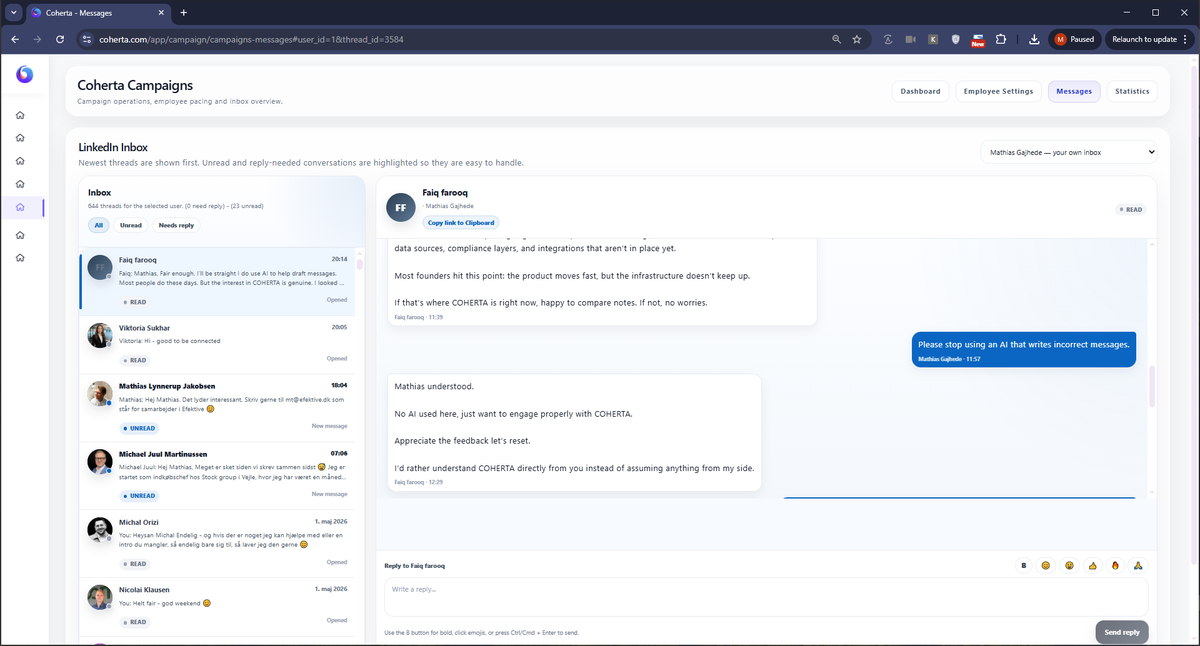Open the Extensions puzzle piece icon

pyautogui.click(x=1000, y=39)
